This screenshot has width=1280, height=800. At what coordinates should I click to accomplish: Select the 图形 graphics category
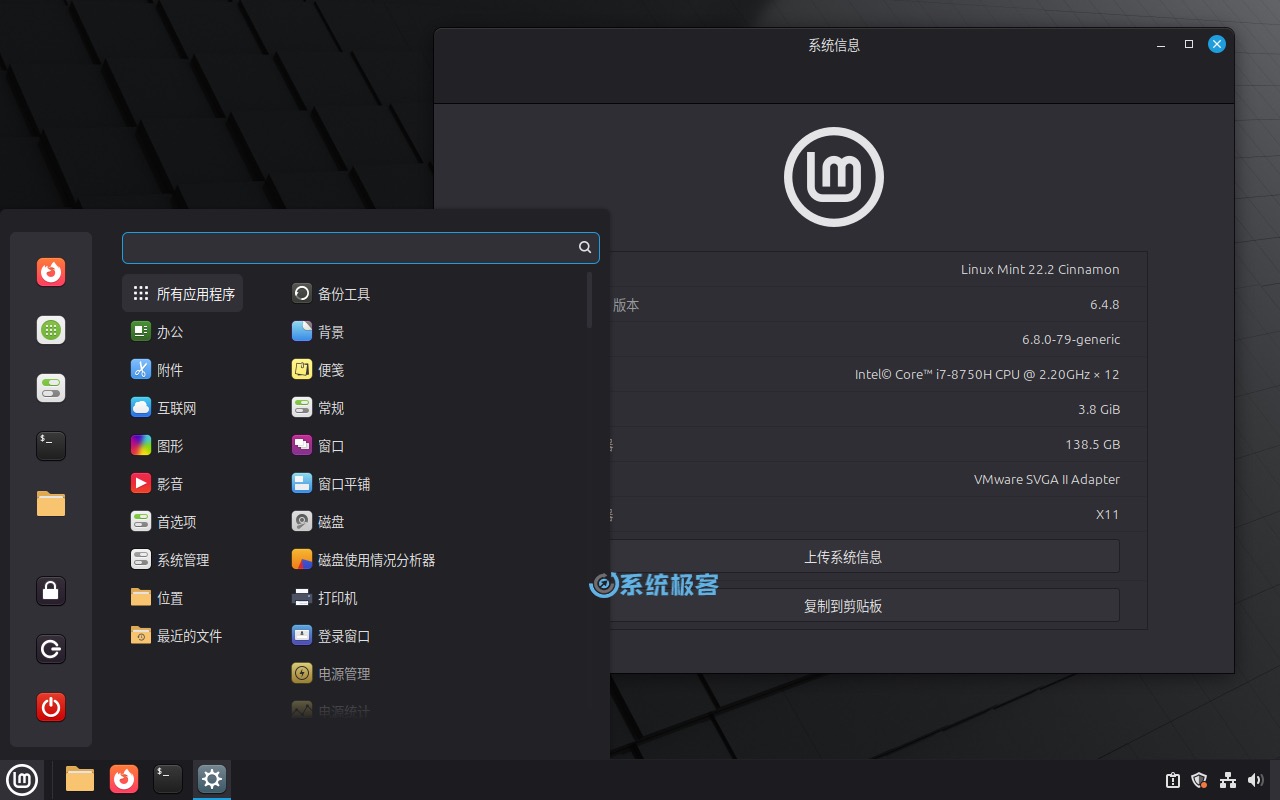coord(157,446)
